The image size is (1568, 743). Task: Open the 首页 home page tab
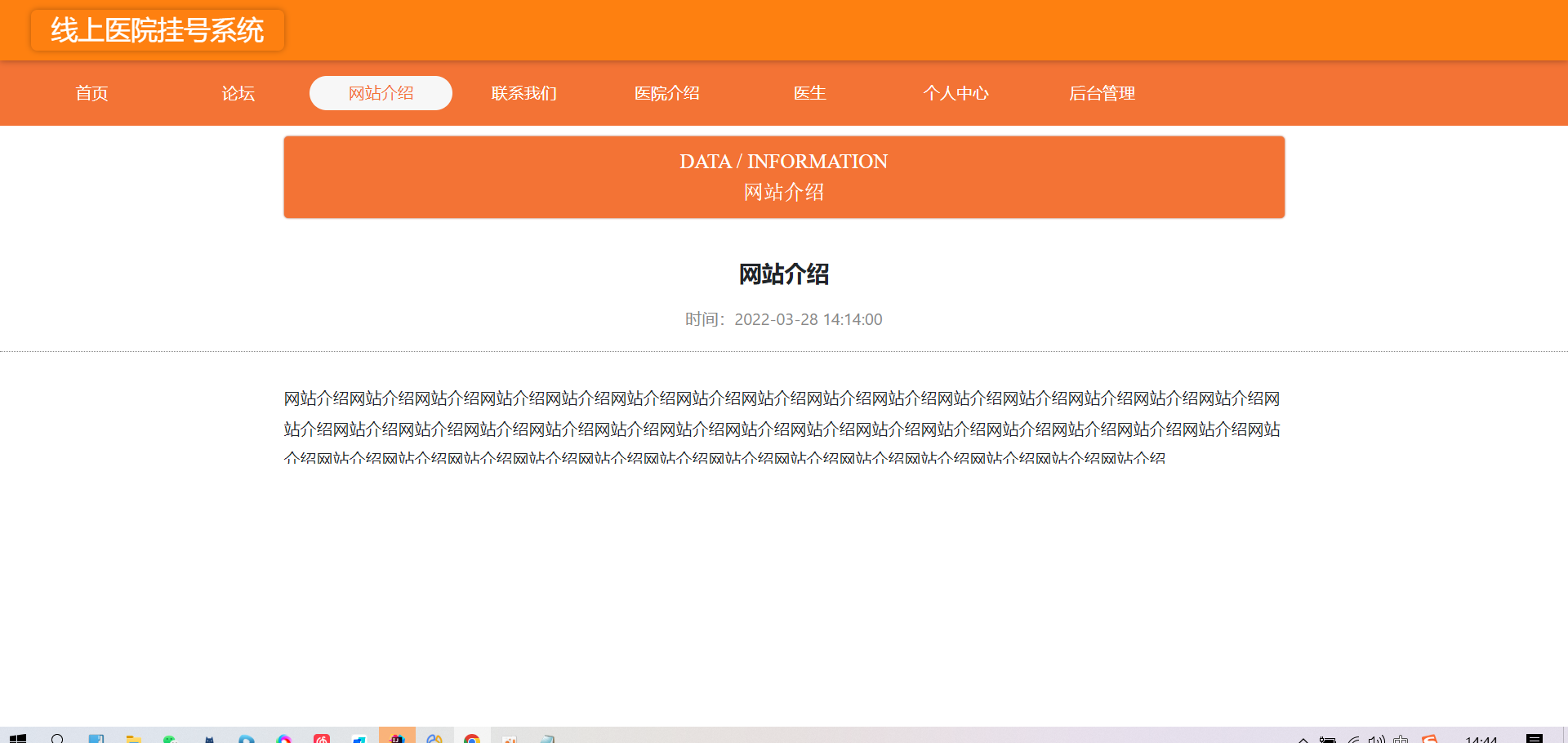[x=92, y=93]
